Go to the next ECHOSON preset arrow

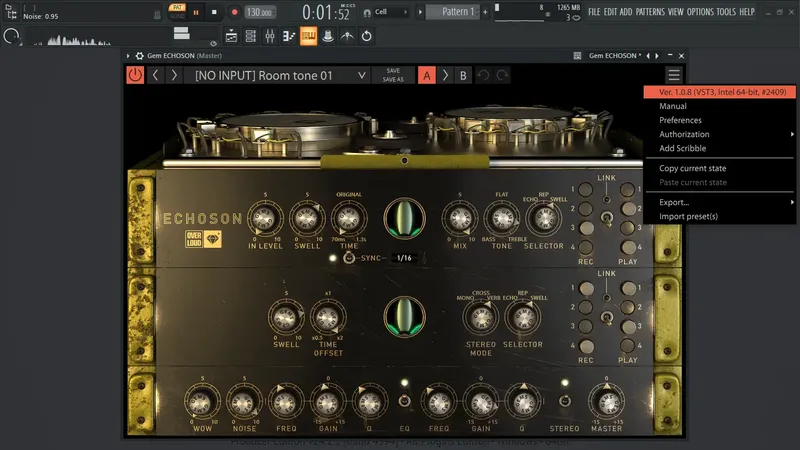pyautogui.click(x=174, y=76)
